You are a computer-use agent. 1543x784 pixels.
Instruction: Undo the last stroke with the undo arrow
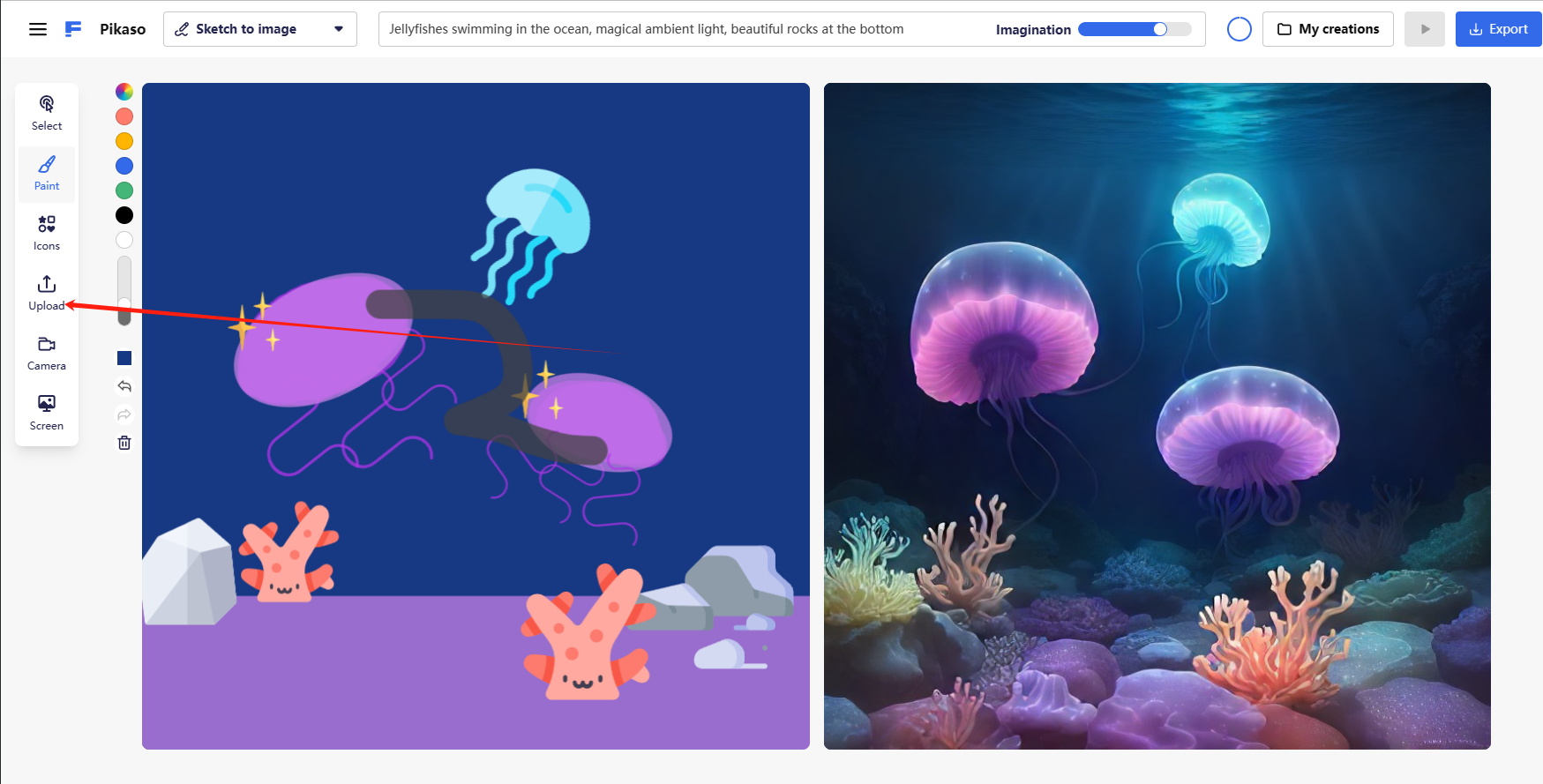[x=124, y=386]
